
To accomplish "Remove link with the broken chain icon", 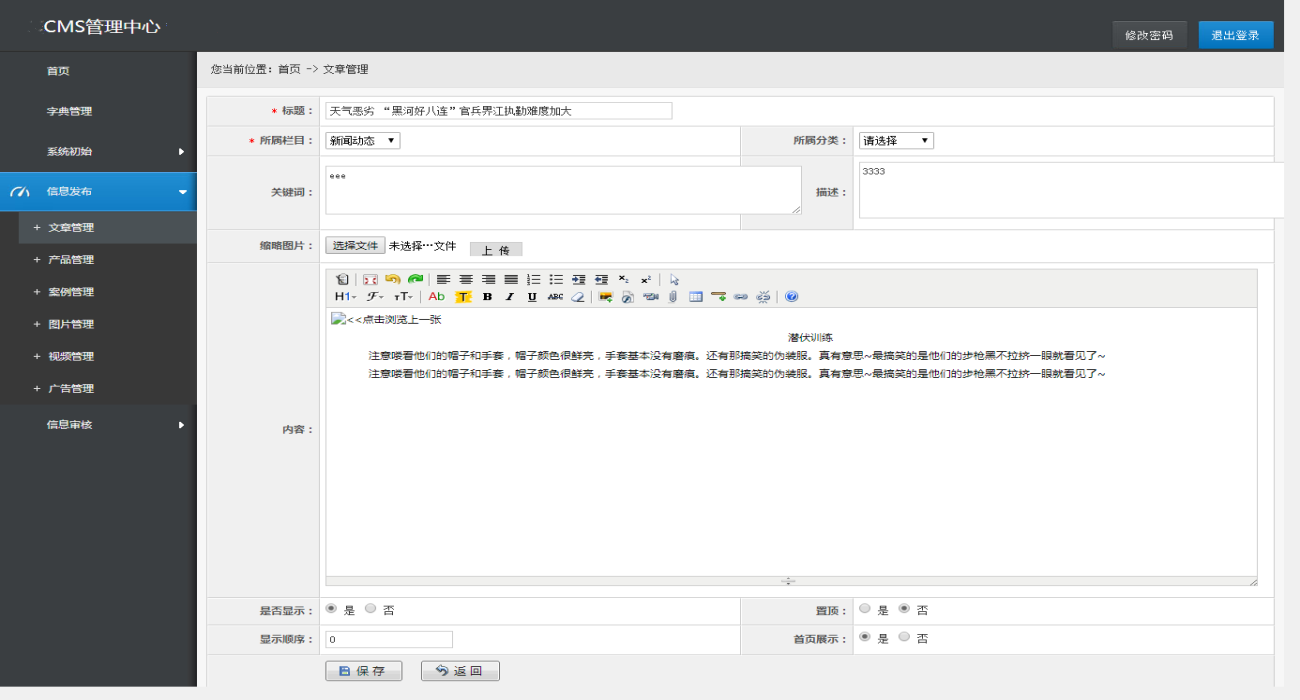I will 764,297.
